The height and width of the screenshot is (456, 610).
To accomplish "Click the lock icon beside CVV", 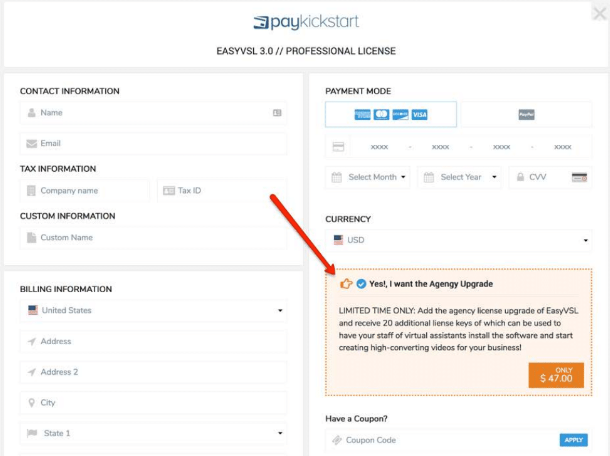I will click(520, 177).
